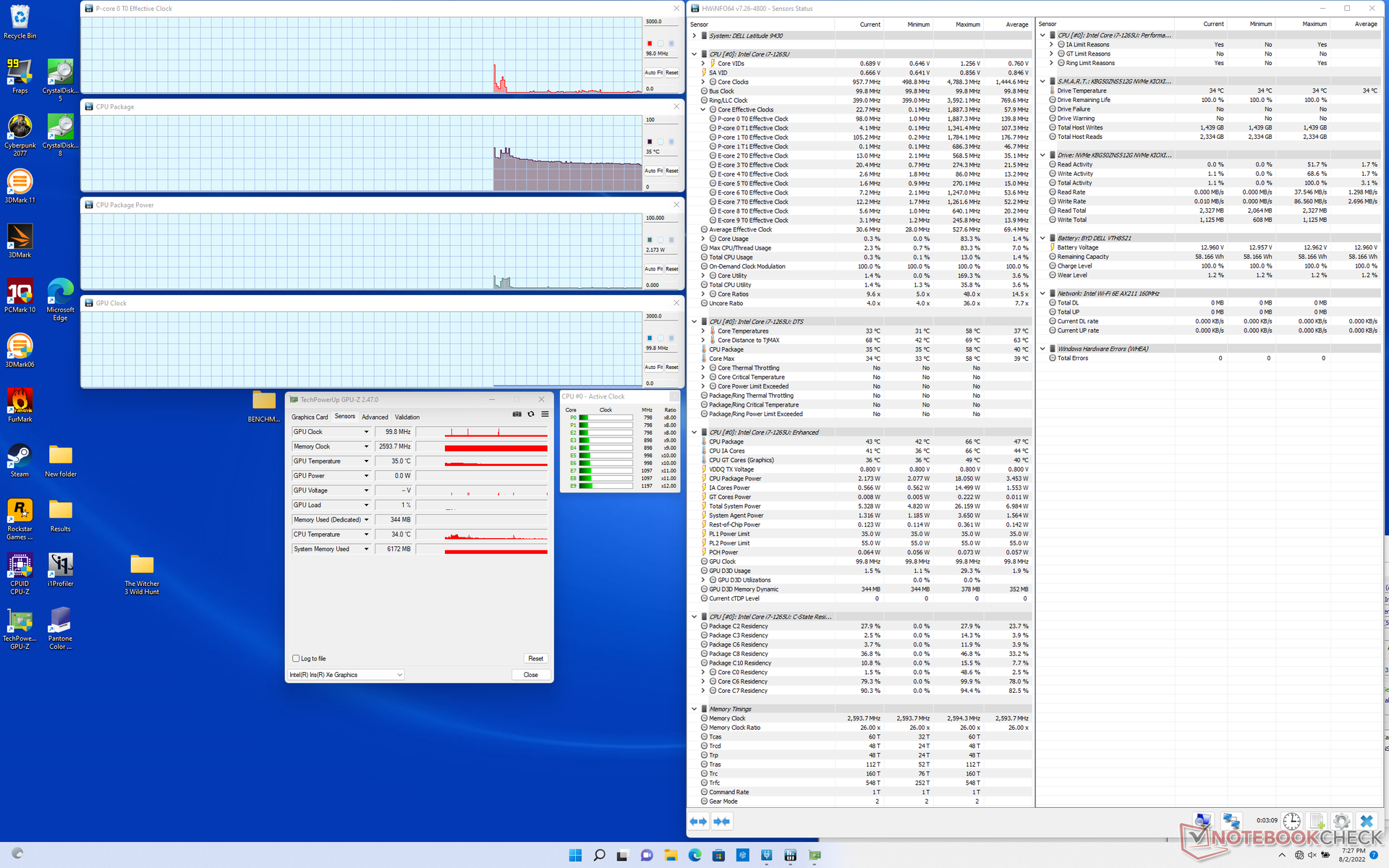1389x868 pixels.
Task: Click Auto Fit in CPU Package Power graph
Action: (x=653, y=269)
